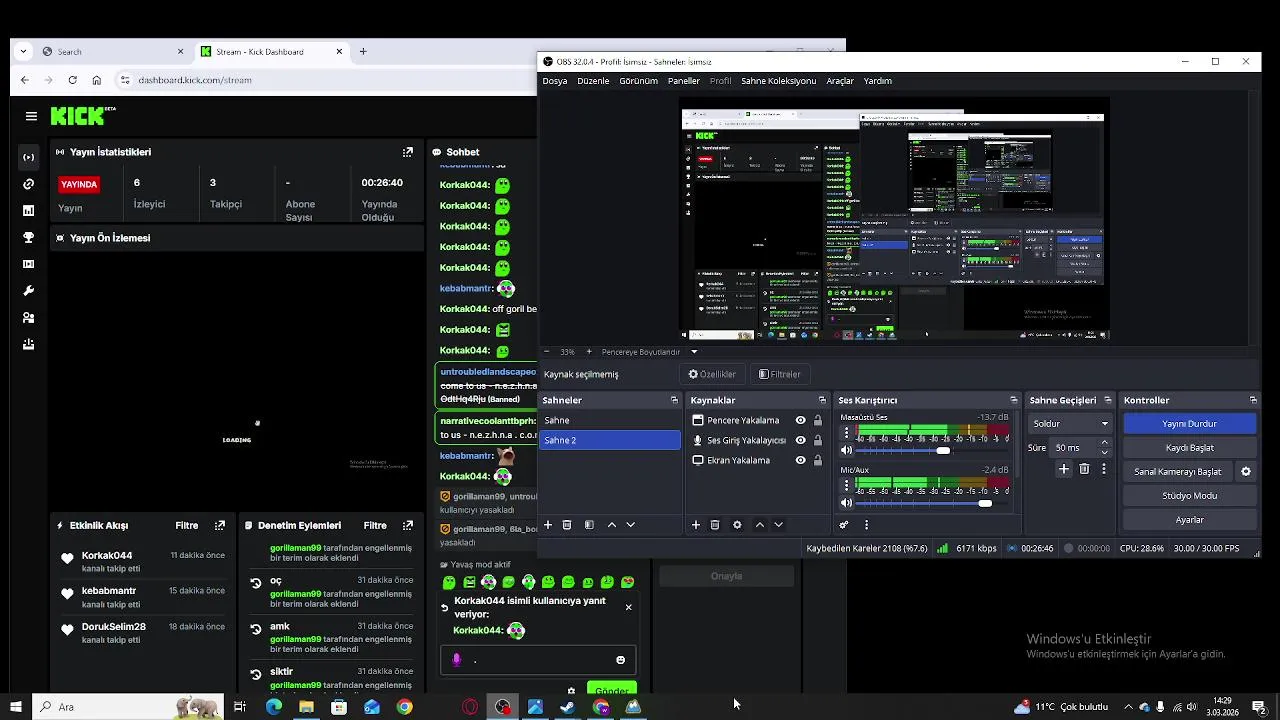Screen dimensions: 1280x720
Task: Remove selected scene with Sahneler trash icon
Action: [x=567, y=525]
